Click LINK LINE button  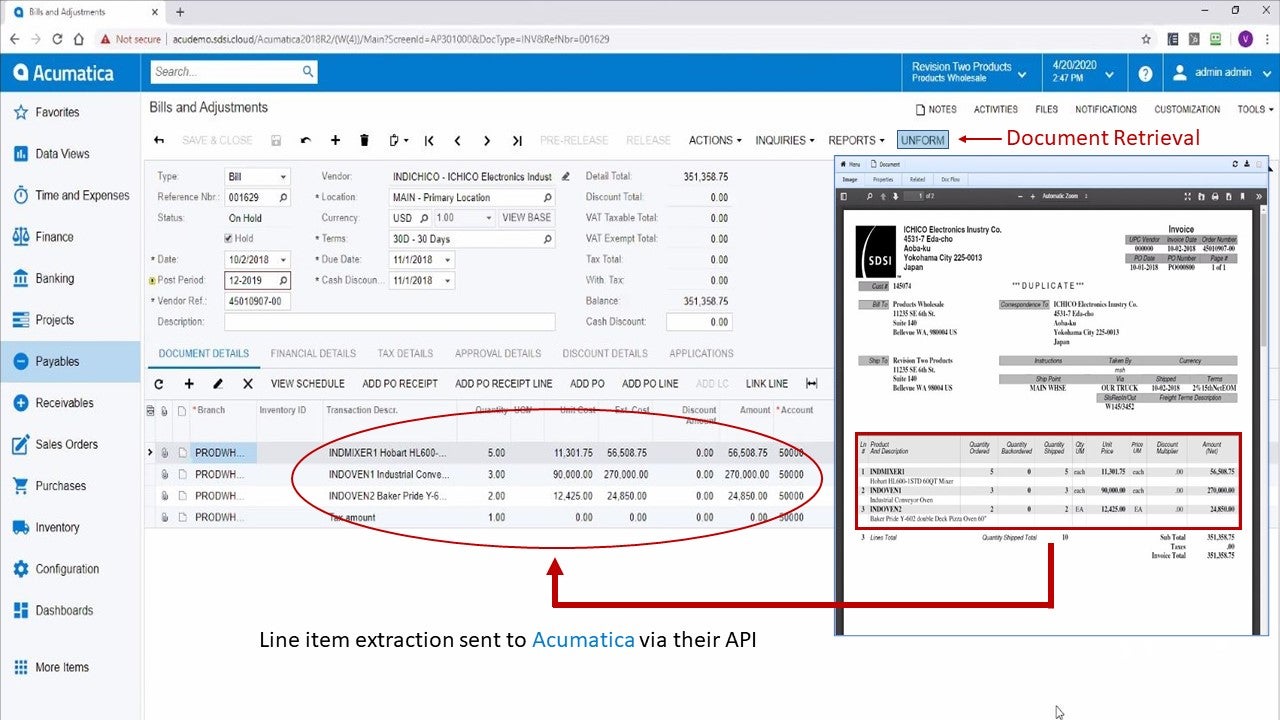(x=767, y=384)
